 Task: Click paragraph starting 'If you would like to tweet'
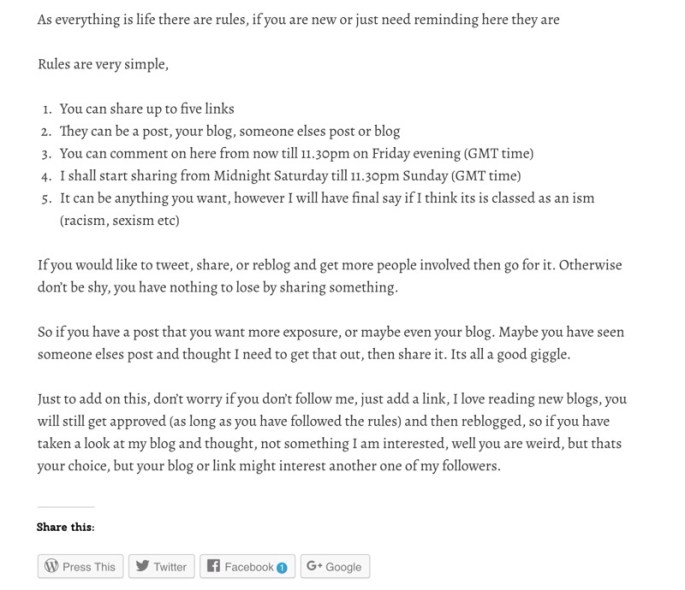click(329, 276)
